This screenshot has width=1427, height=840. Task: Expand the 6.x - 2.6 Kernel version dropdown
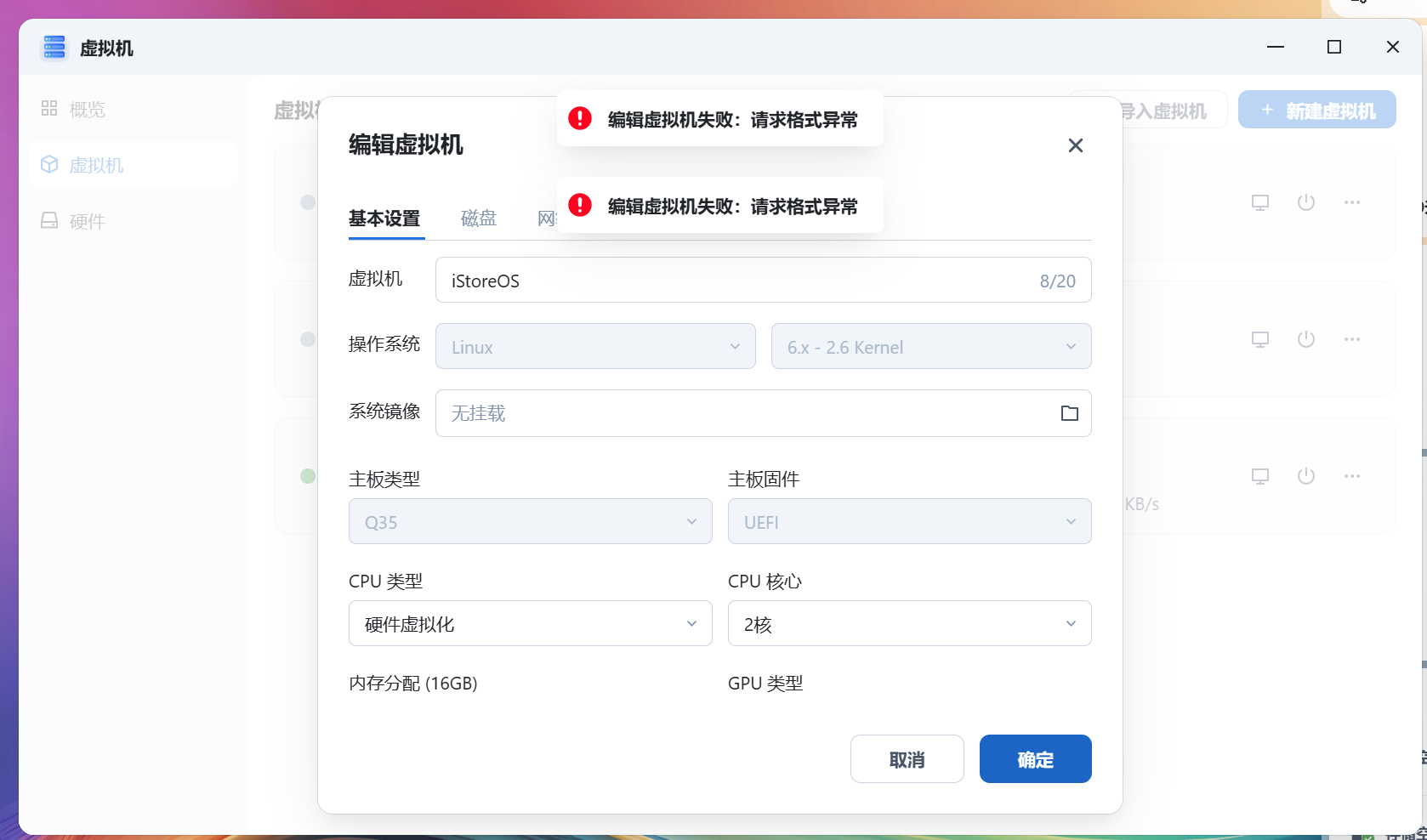click(x=930, y=346)
